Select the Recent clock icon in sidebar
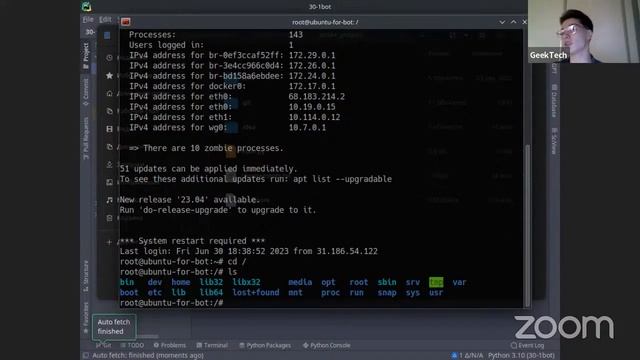This screenshot has height=360, width=640. 109,58
